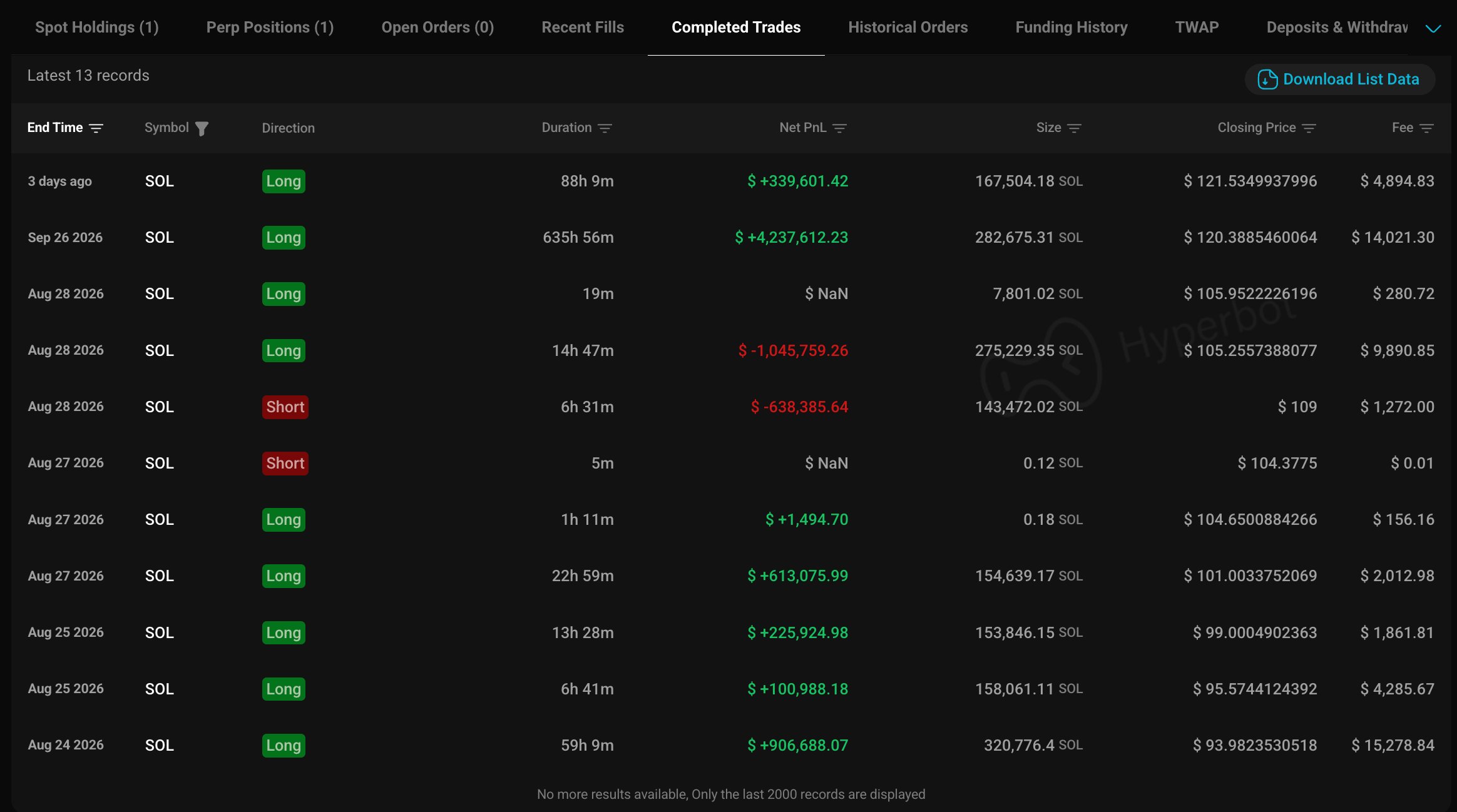
Task: Click the Direction column header
Action: [288, 128]
